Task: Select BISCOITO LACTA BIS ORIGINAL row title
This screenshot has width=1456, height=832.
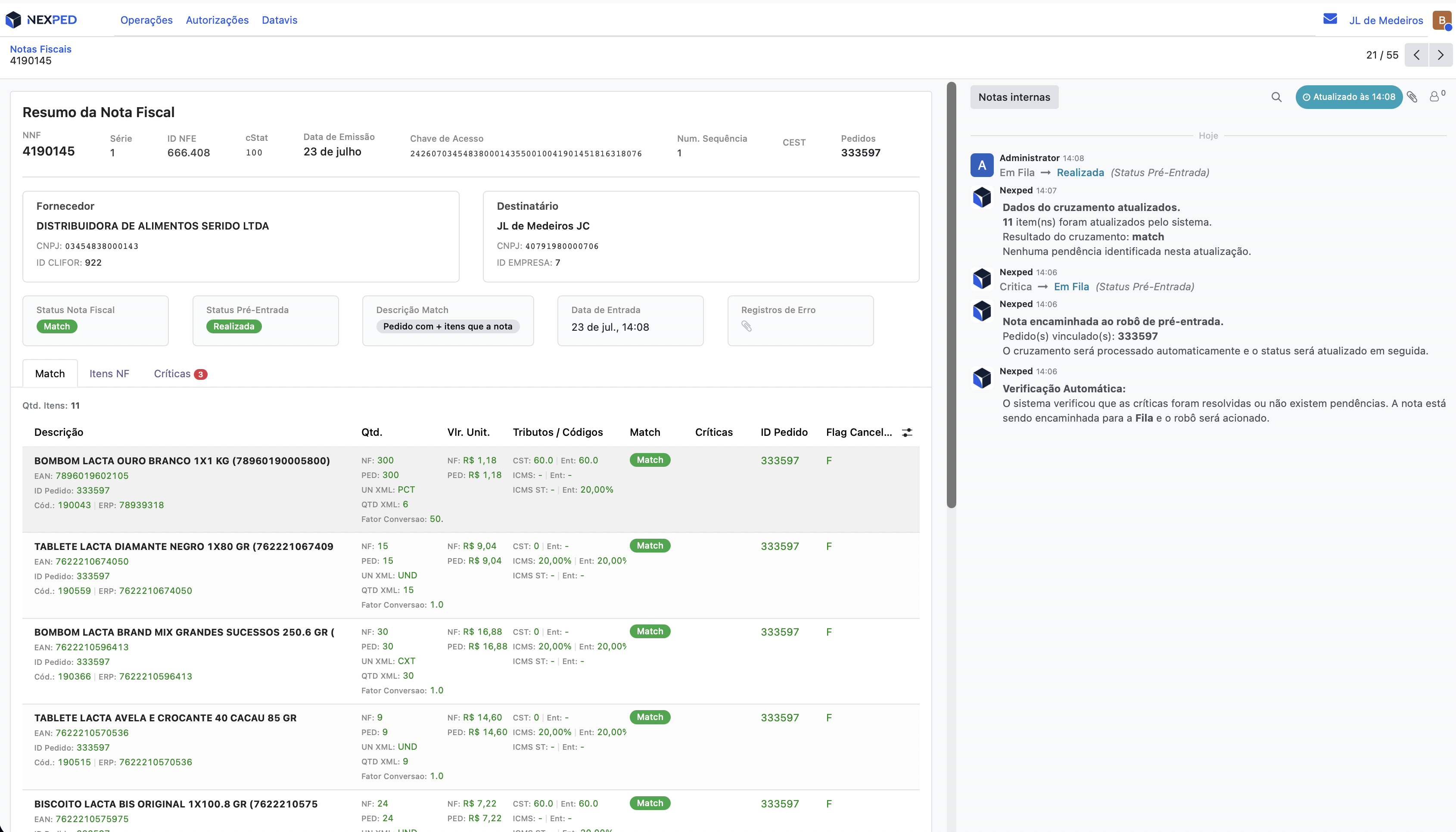Action: click(175, 804)
